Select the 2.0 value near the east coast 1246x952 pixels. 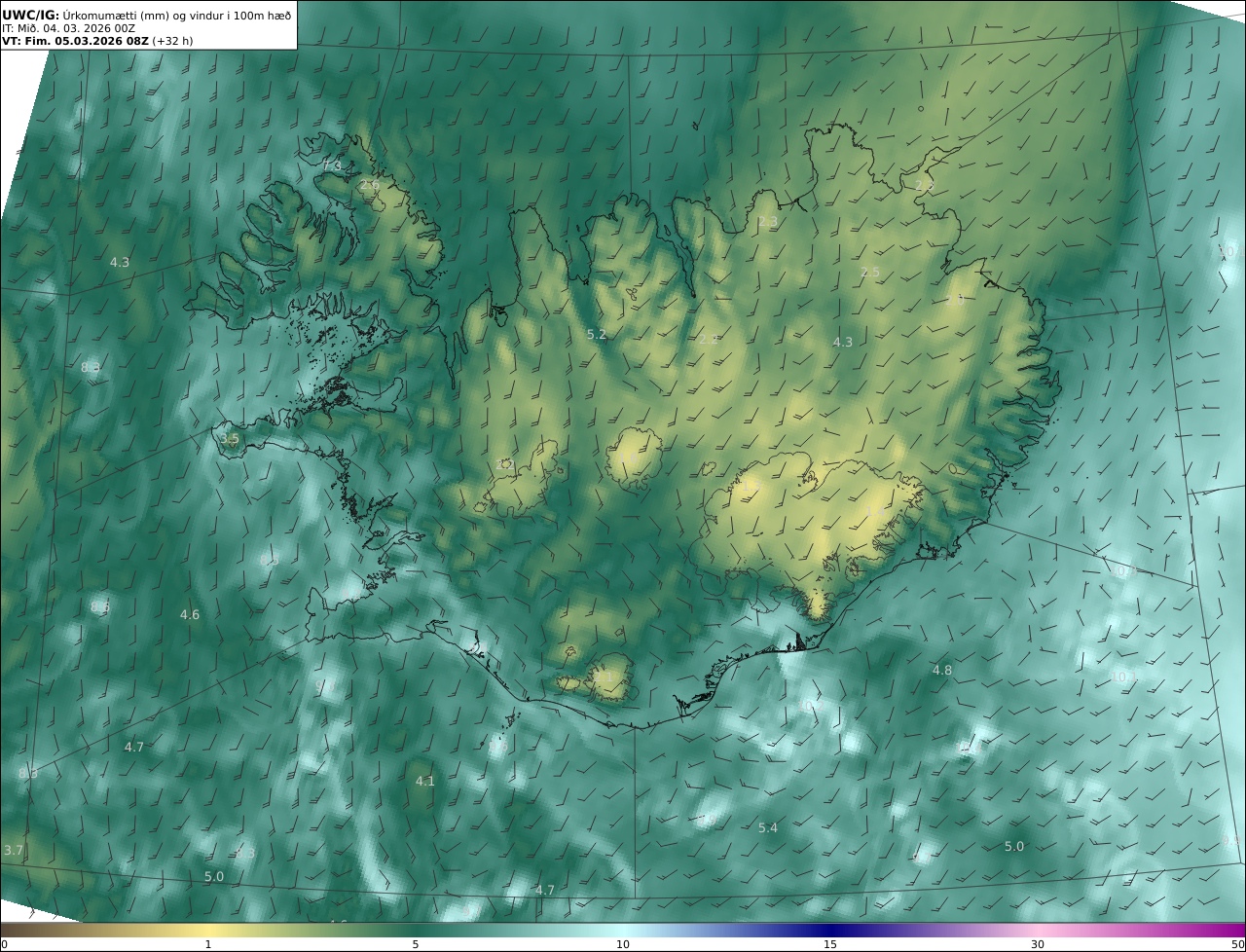click(955, 301)
